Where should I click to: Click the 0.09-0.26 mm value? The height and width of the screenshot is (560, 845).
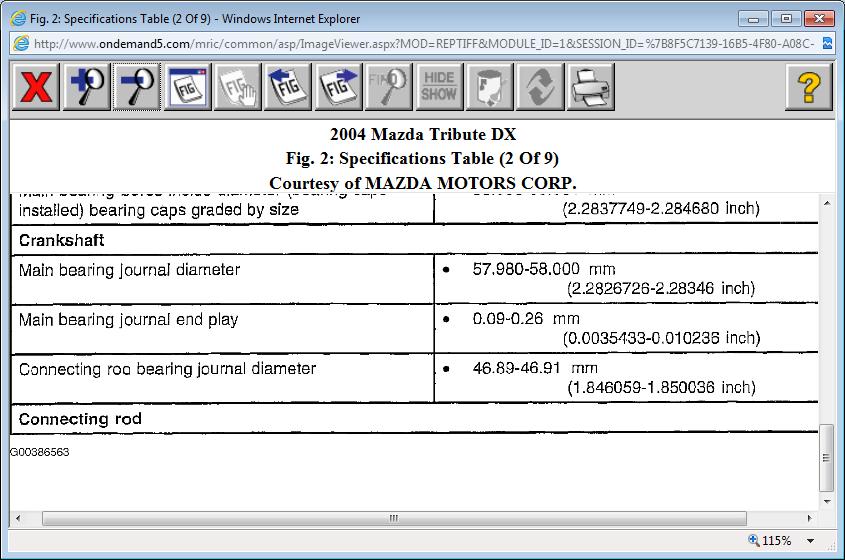526,319
